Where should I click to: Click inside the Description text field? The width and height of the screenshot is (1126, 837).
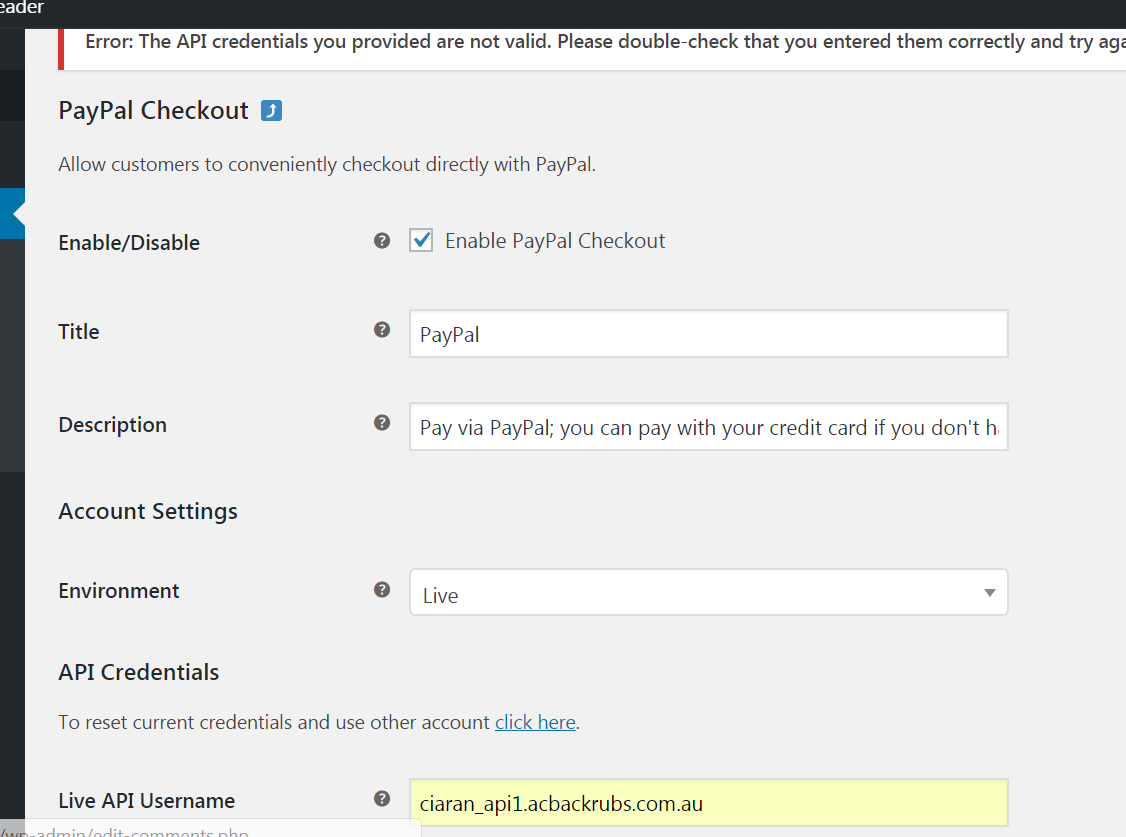(x=708, y=427)
